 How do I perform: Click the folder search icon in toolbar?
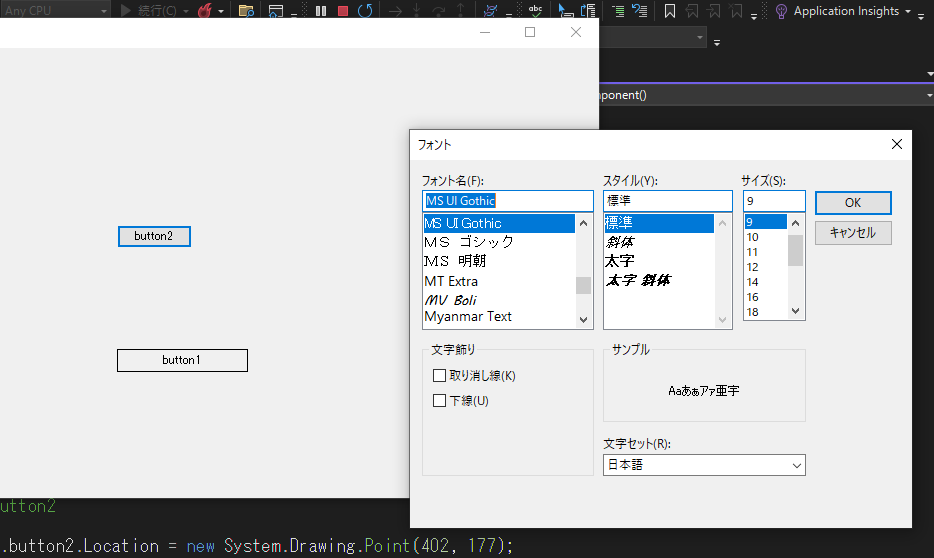click(246, 11)
